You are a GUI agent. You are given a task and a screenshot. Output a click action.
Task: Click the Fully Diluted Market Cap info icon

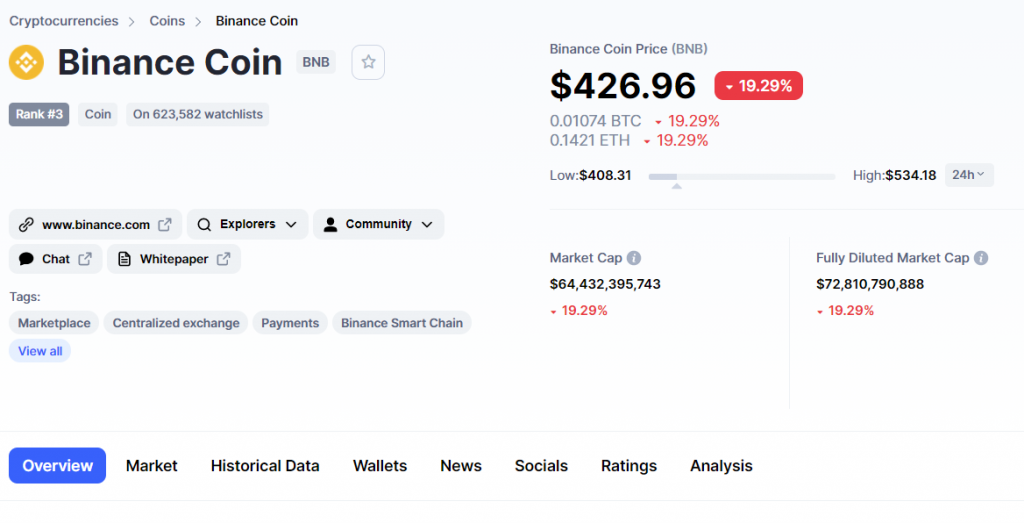tap(981, 258)
